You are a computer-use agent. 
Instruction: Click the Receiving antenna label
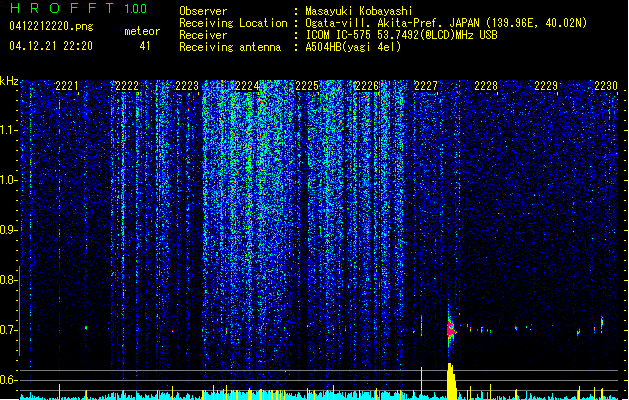coord(230,47)
